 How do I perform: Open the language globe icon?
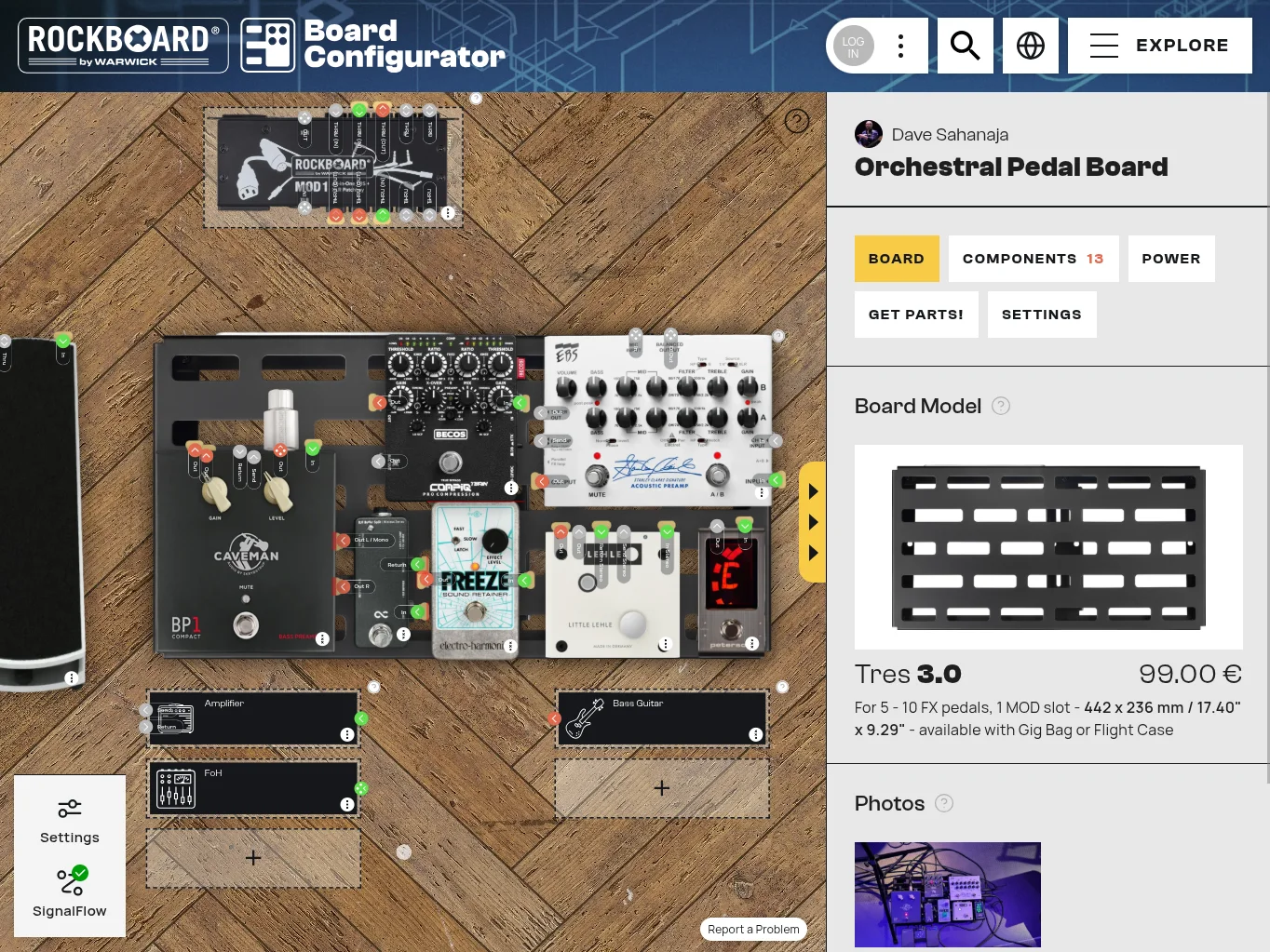(x=1030, y=46)
